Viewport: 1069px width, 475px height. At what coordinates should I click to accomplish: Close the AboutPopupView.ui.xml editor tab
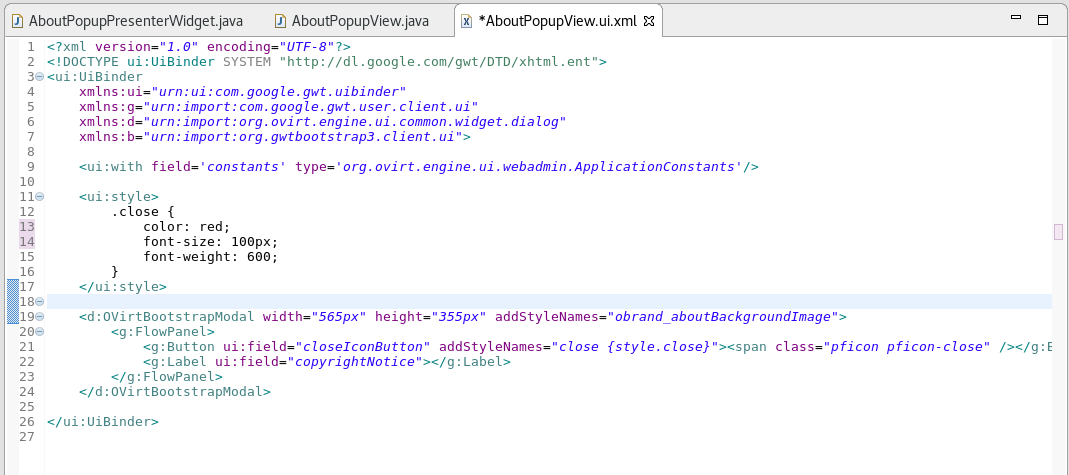[647, 20]
